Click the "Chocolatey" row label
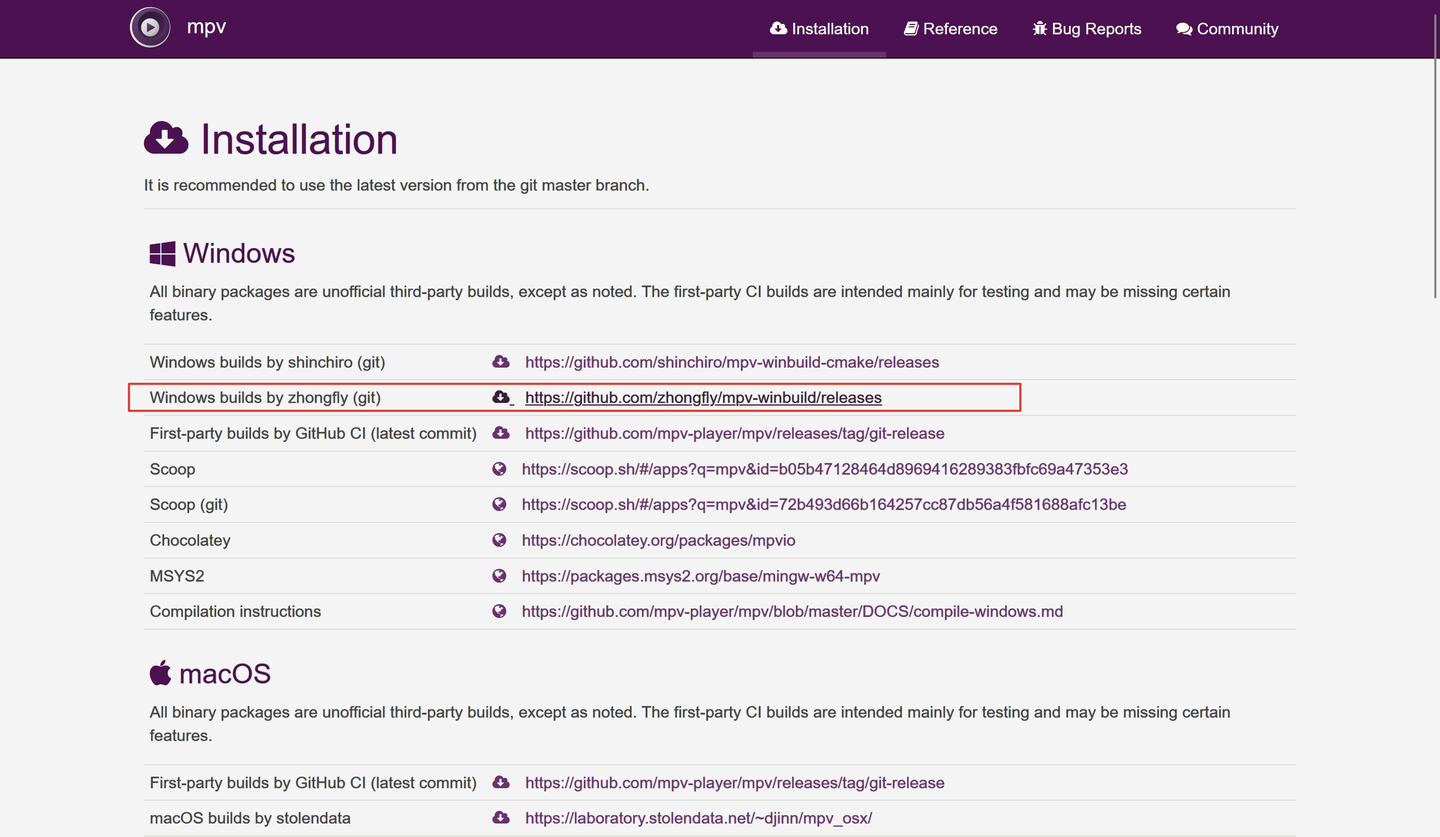 pos(190,540)
